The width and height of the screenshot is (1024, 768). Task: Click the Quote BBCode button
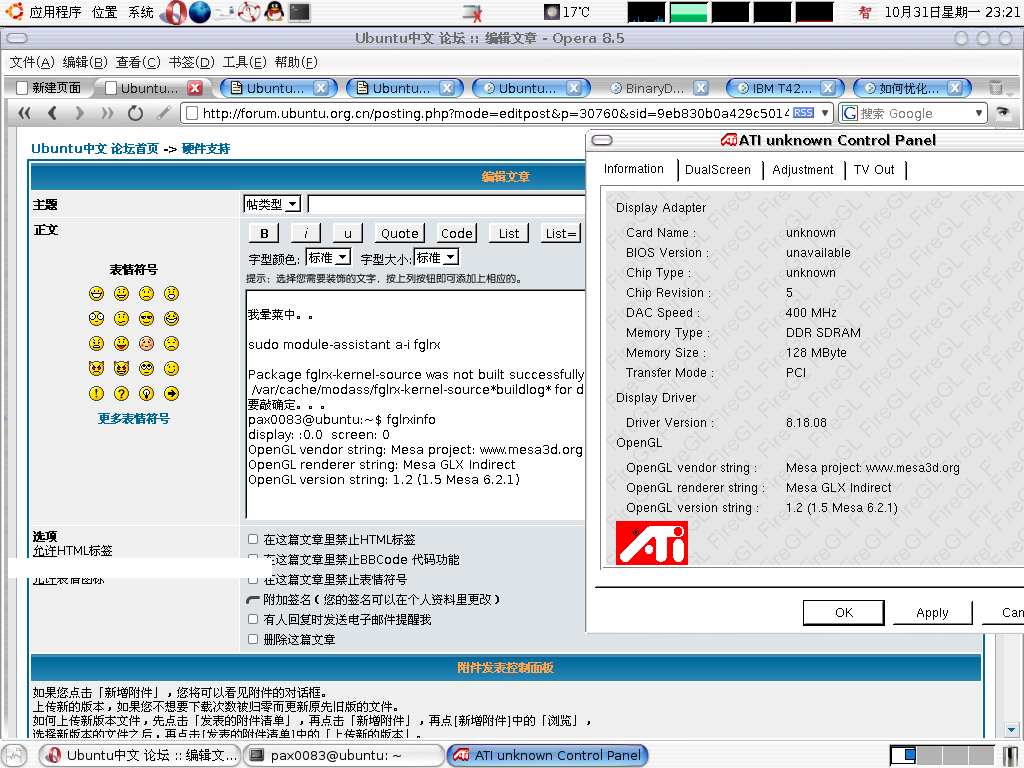[400, 233]
